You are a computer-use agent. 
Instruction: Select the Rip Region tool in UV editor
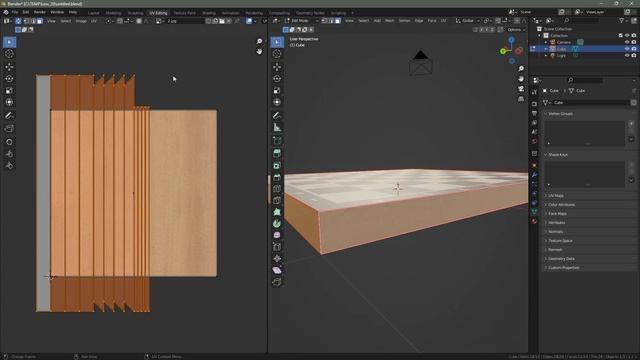click(x=9, y=129)
